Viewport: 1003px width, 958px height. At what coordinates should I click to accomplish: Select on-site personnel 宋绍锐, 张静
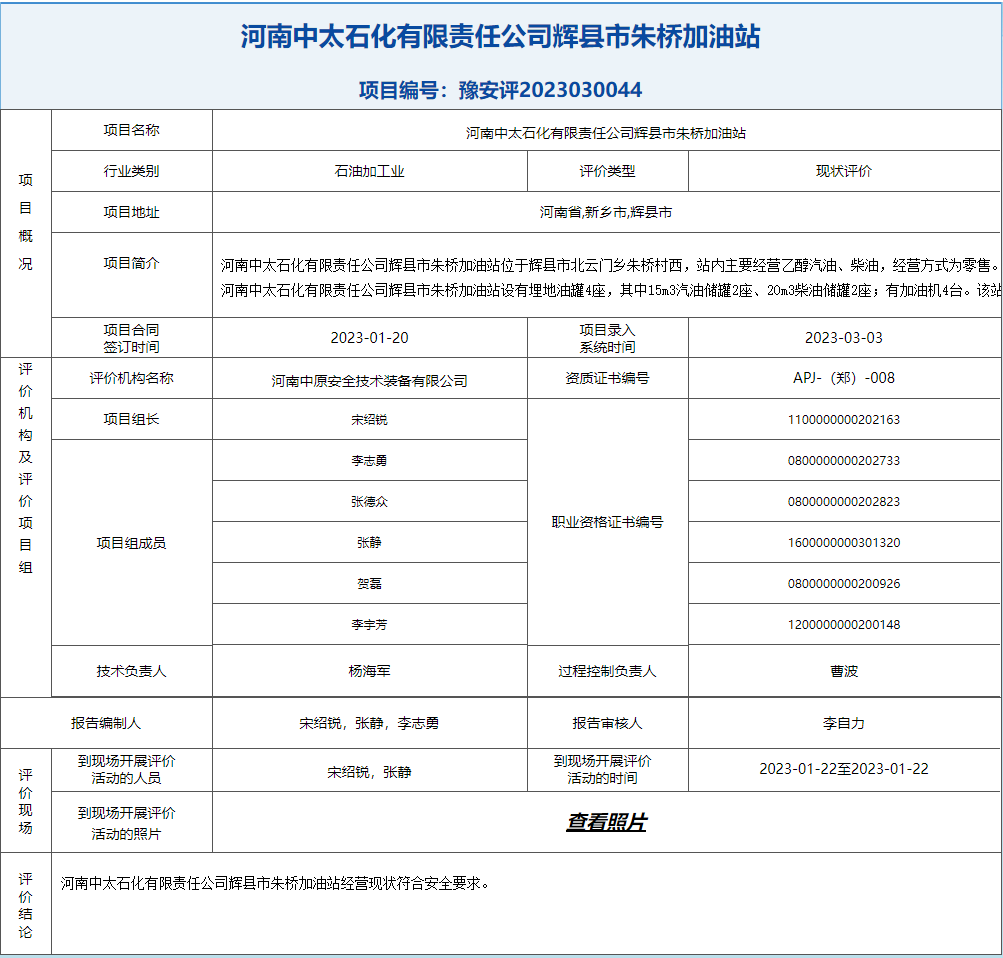[x=369, y=772]
